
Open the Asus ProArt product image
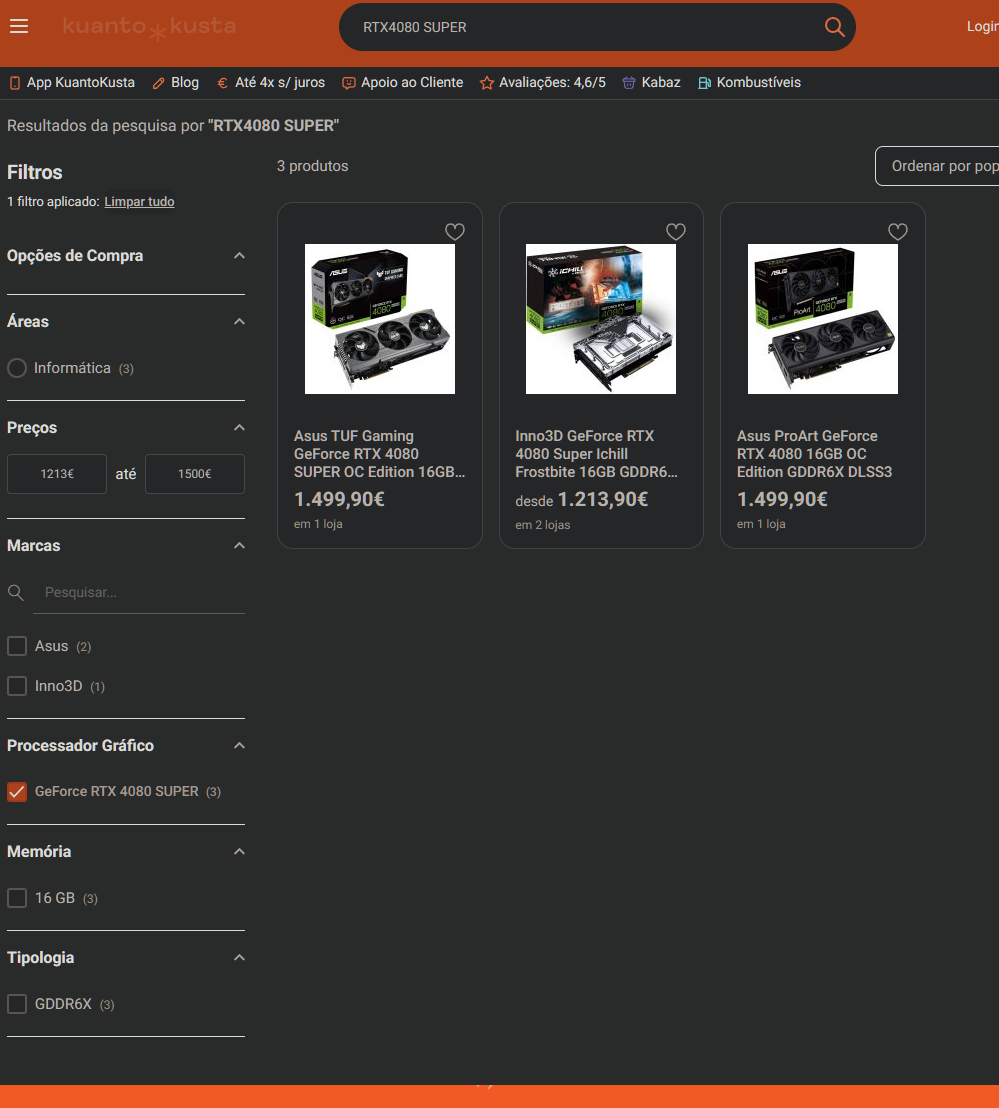[x=823, y=319]
